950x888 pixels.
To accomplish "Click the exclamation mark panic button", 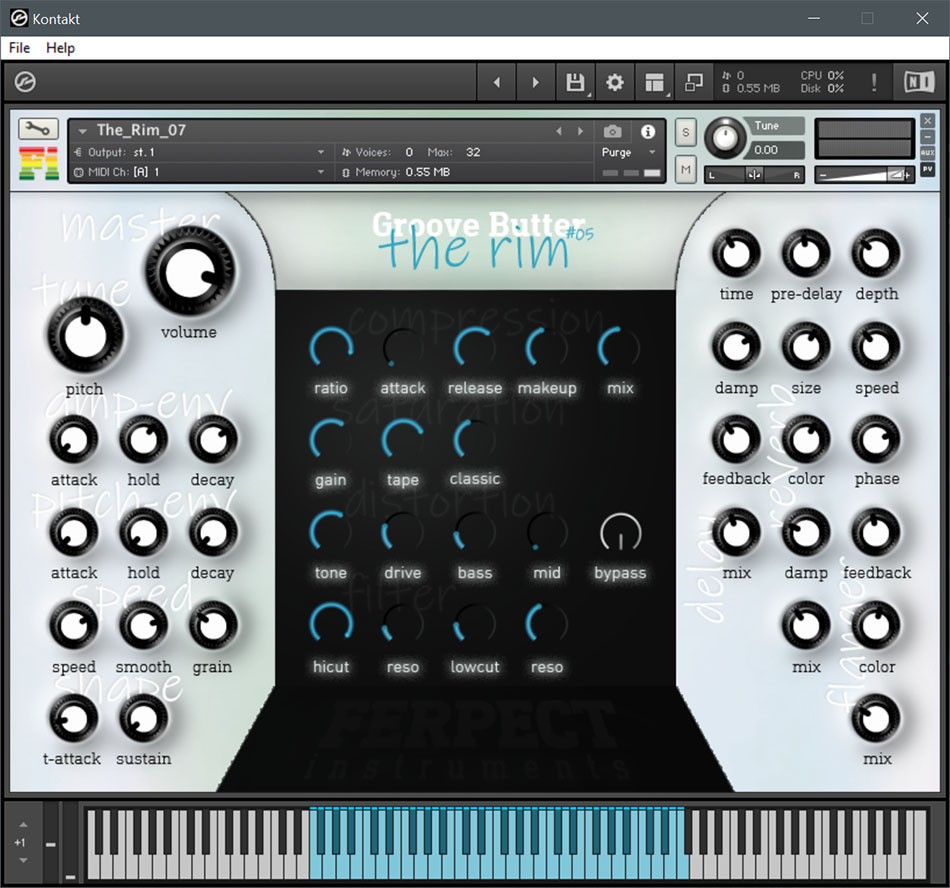I will [874, 82].
